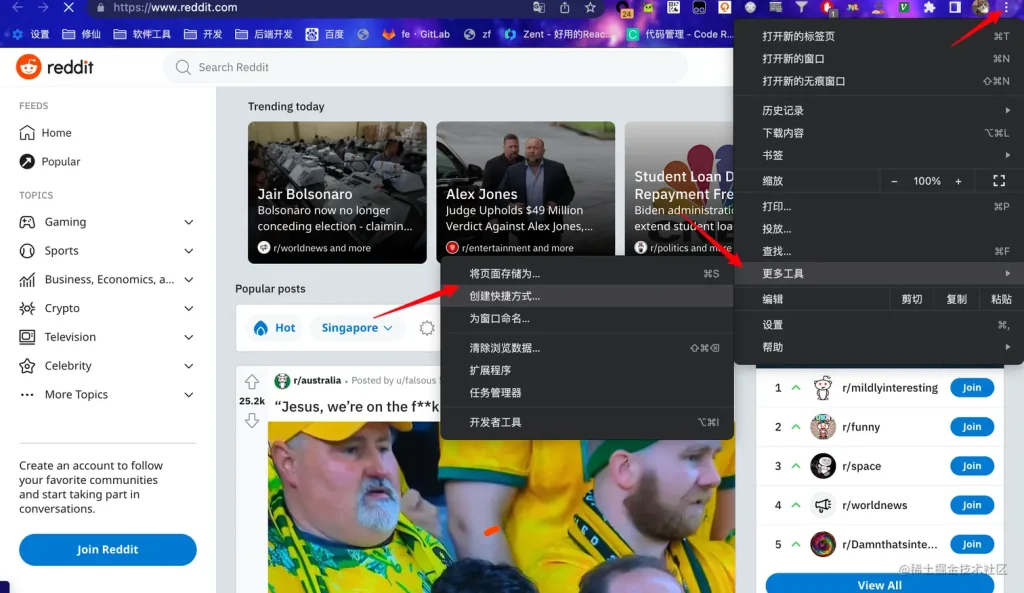The height and width of the screenshot is (593, 1024).
Task: Bookmark page with star icon
Action: [x=590, y=7]
